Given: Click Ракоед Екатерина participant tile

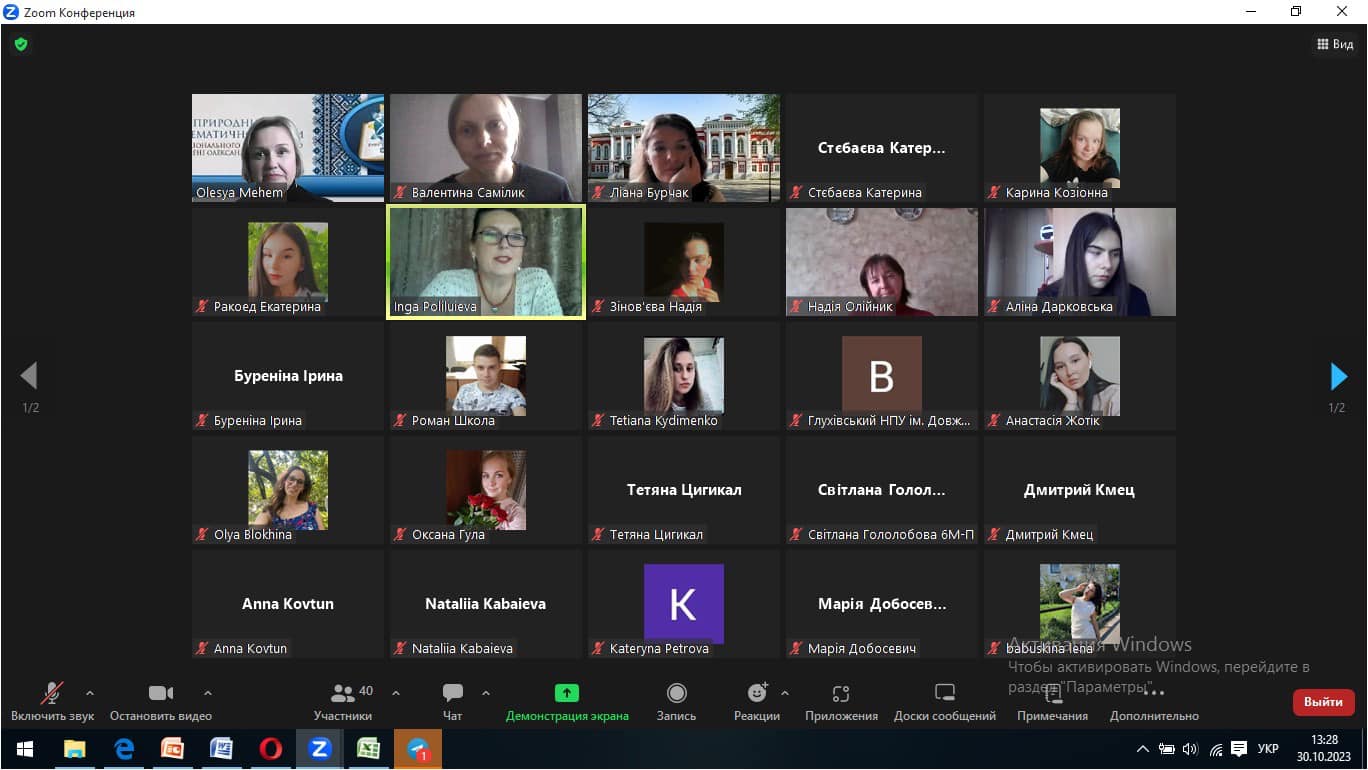Looking at the screenshot, I should click(288, 262).
